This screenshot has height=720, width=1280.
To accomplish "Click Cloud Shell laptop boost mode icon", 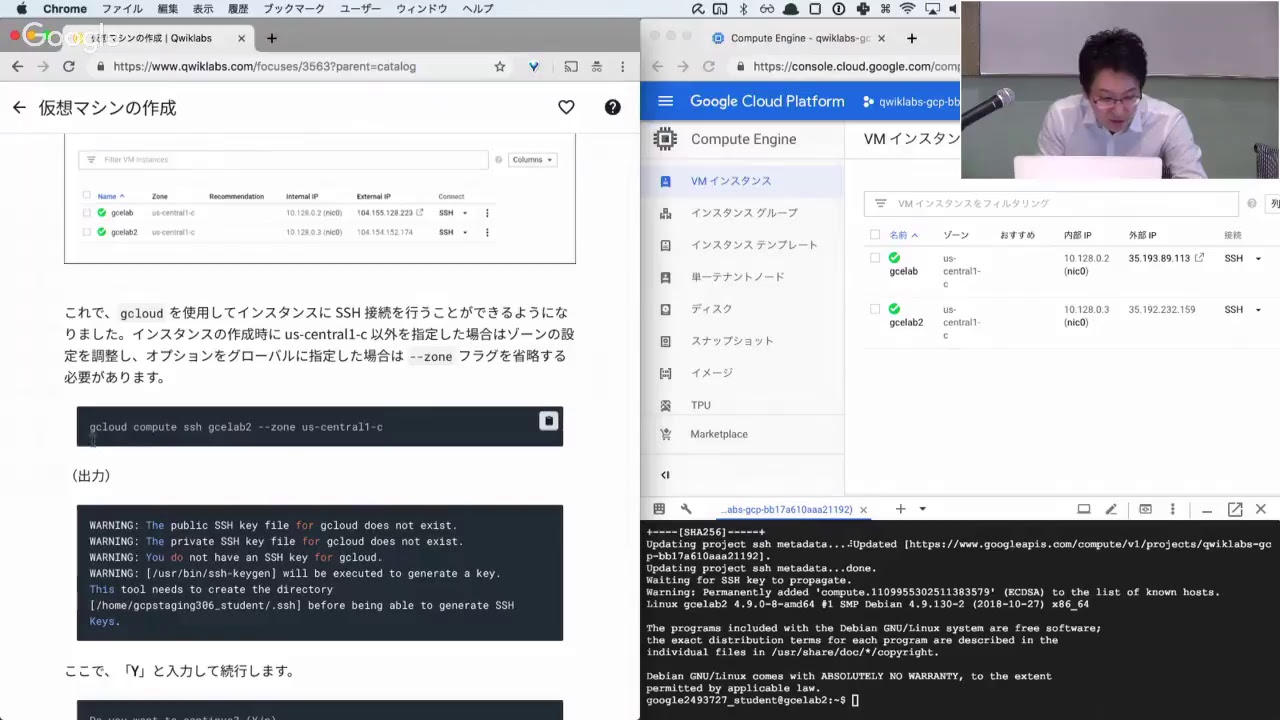I will point(1083,509).
